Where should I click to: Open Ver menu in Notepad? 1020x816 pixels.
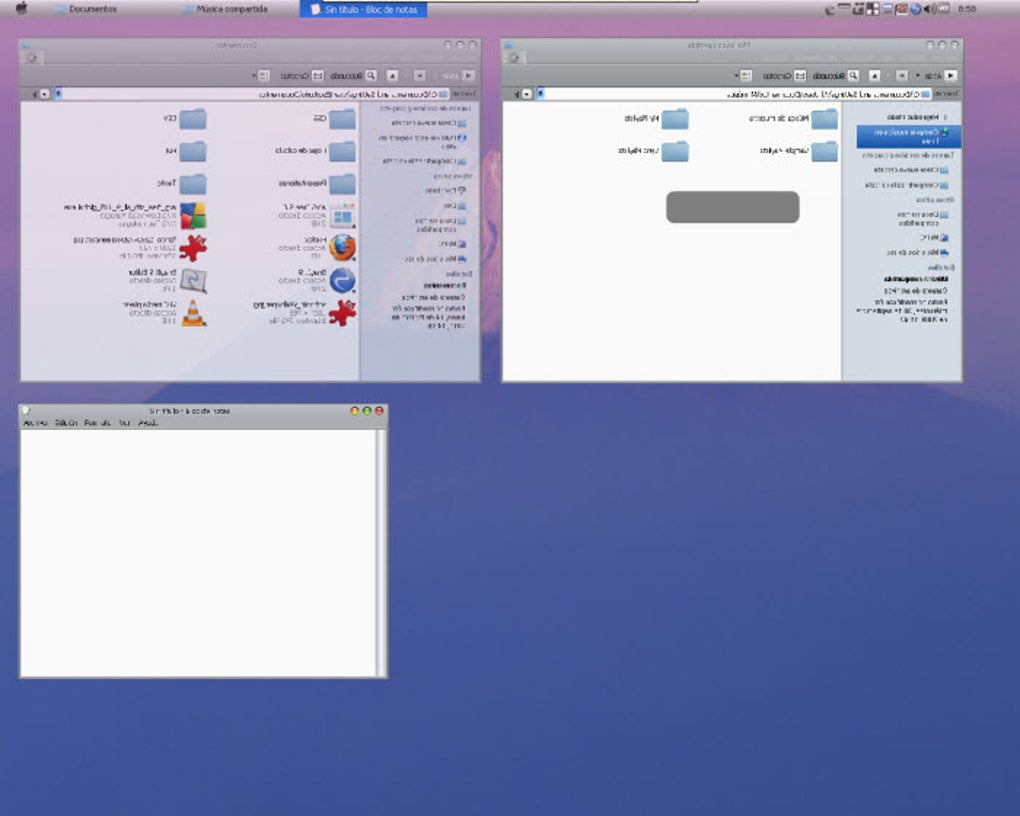coord(124,423)
